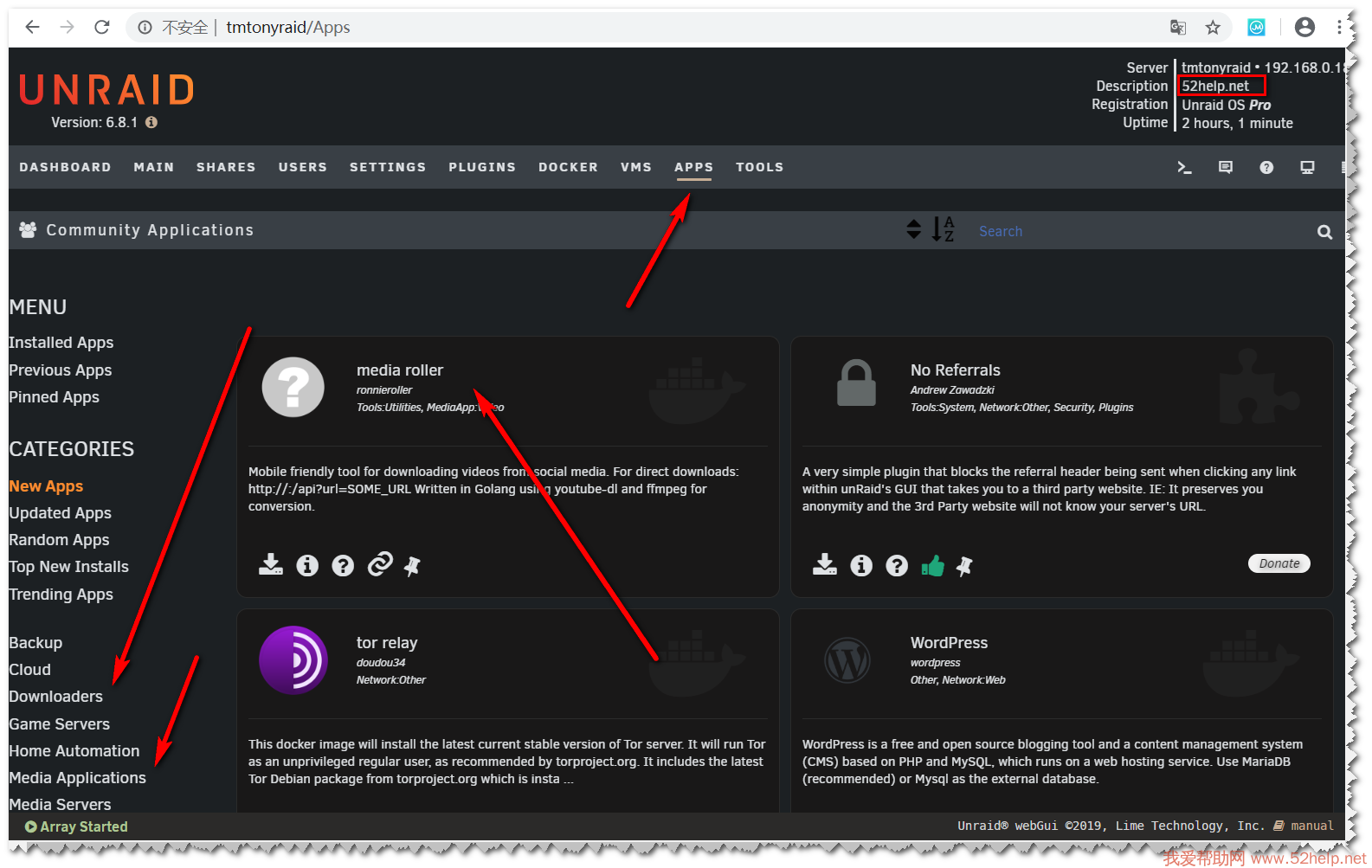The image size is (1372, 868).
Task: Select Downloaders category
Action: [56, 697]
